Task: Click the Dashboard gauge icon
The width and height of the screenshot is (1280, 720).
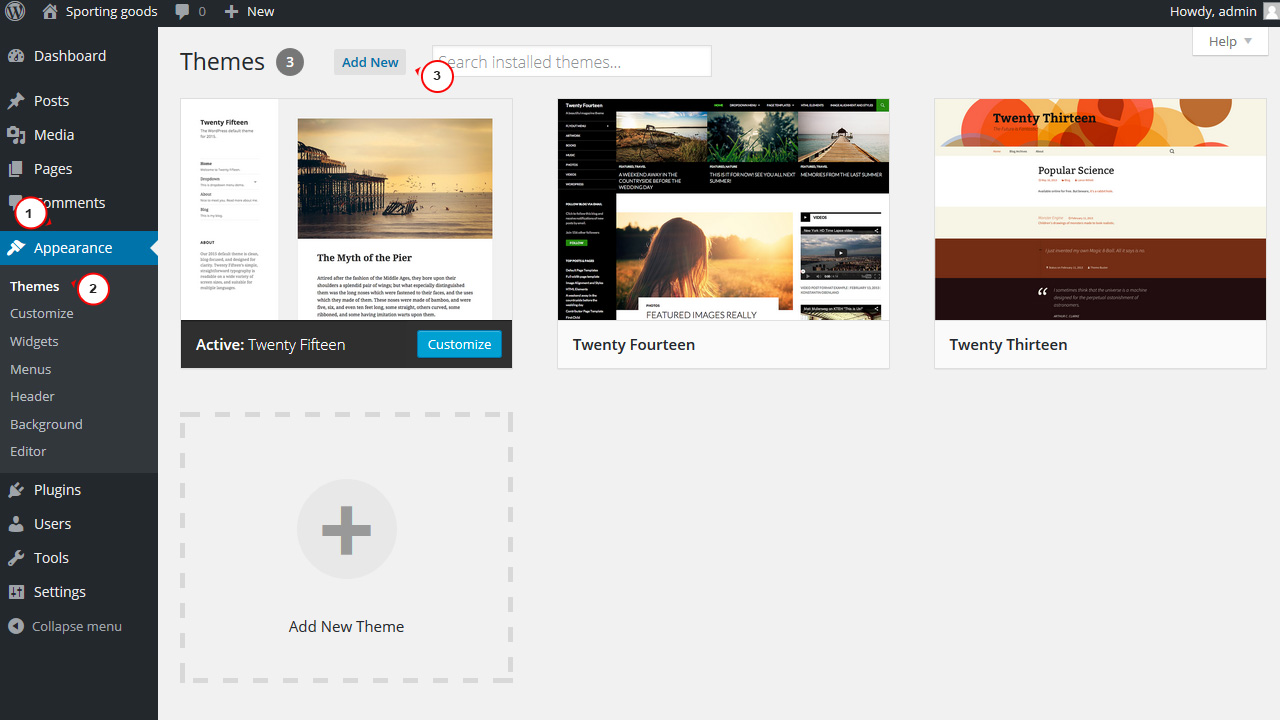Action: (16, 56)
